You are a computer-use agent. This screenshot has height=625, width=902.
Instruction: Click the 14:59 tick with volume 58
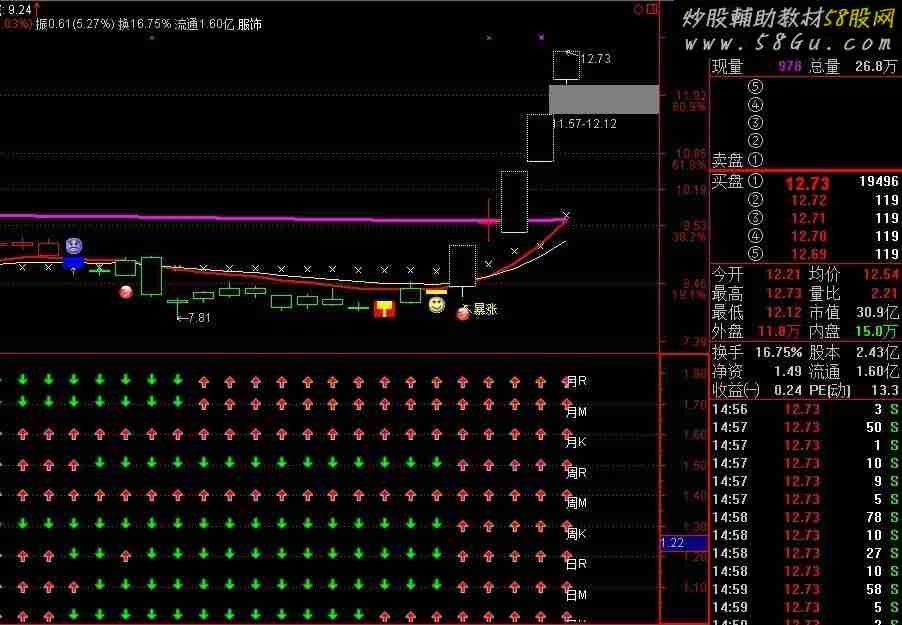coord(805,589)
